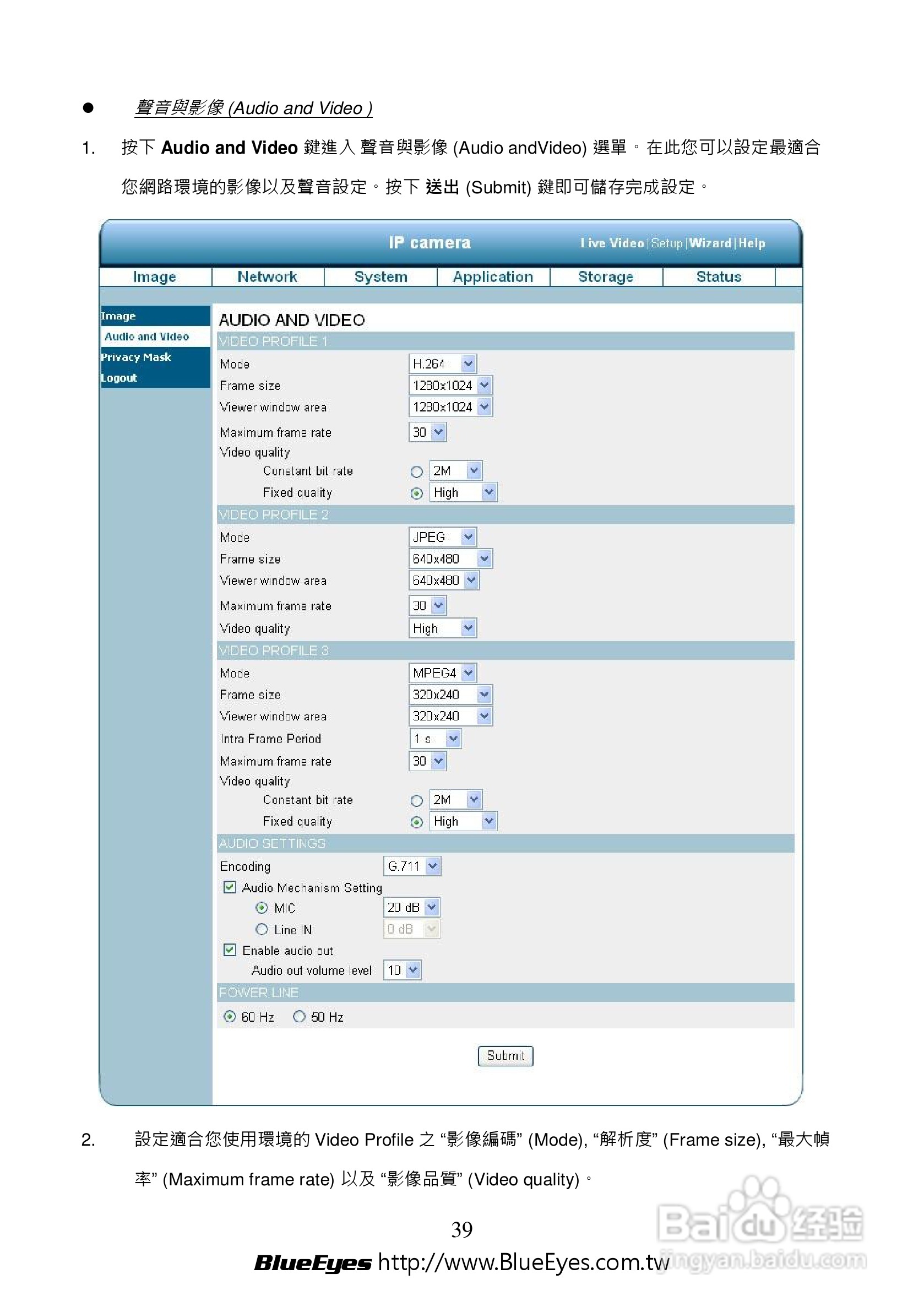This screenshot has height=1312, width=924.
Task: Open Profile 2 Maximum frame rate dropdown
Action: pyautogui.click(x=427, y=606)
